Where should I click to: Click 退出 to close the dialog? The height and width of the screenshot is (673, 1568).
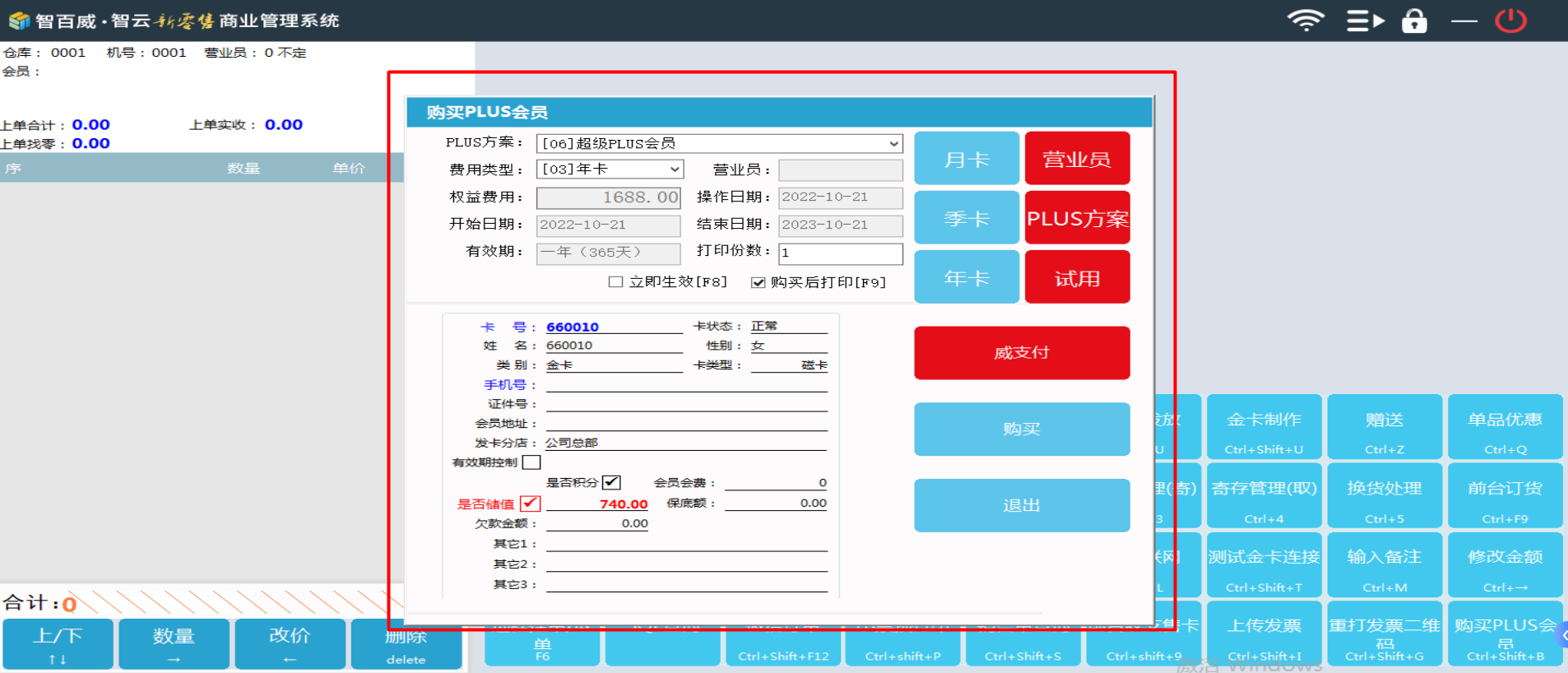(x=1021, y=505)
